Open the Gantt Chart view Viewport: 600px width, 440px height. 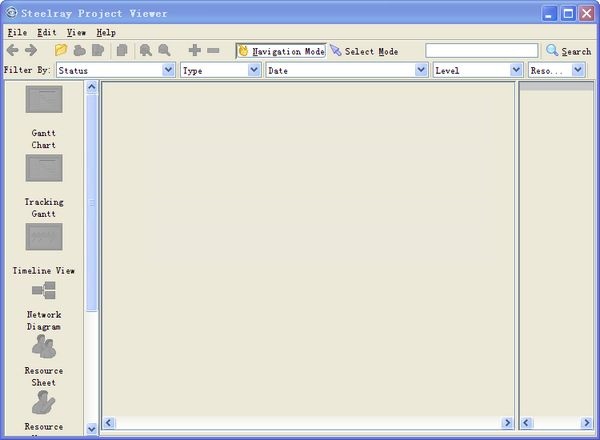coord(43,100)
